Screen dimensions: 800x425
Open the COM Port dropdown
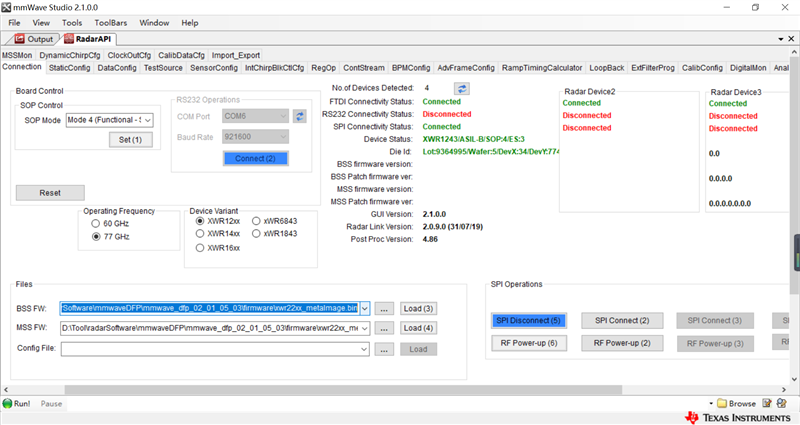coord(283,116)
